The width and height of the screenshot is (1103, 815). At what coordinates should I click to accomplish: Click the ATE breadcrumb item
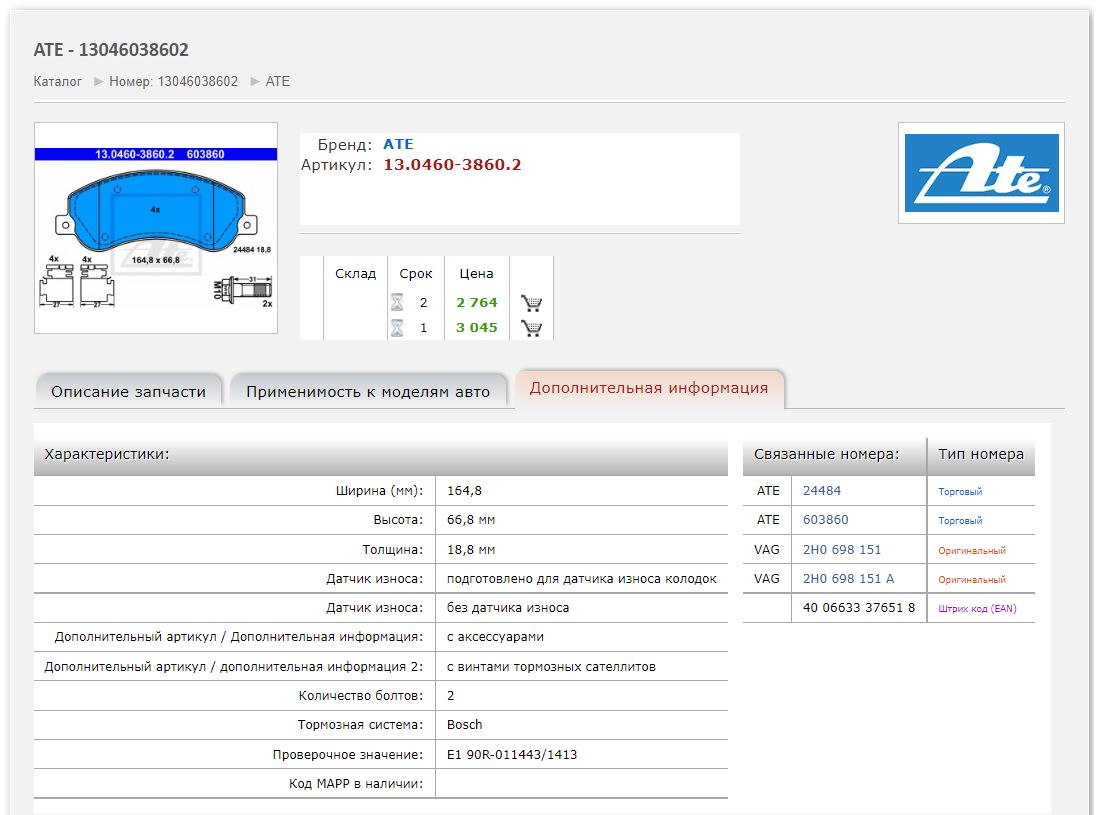pos(278,82)
